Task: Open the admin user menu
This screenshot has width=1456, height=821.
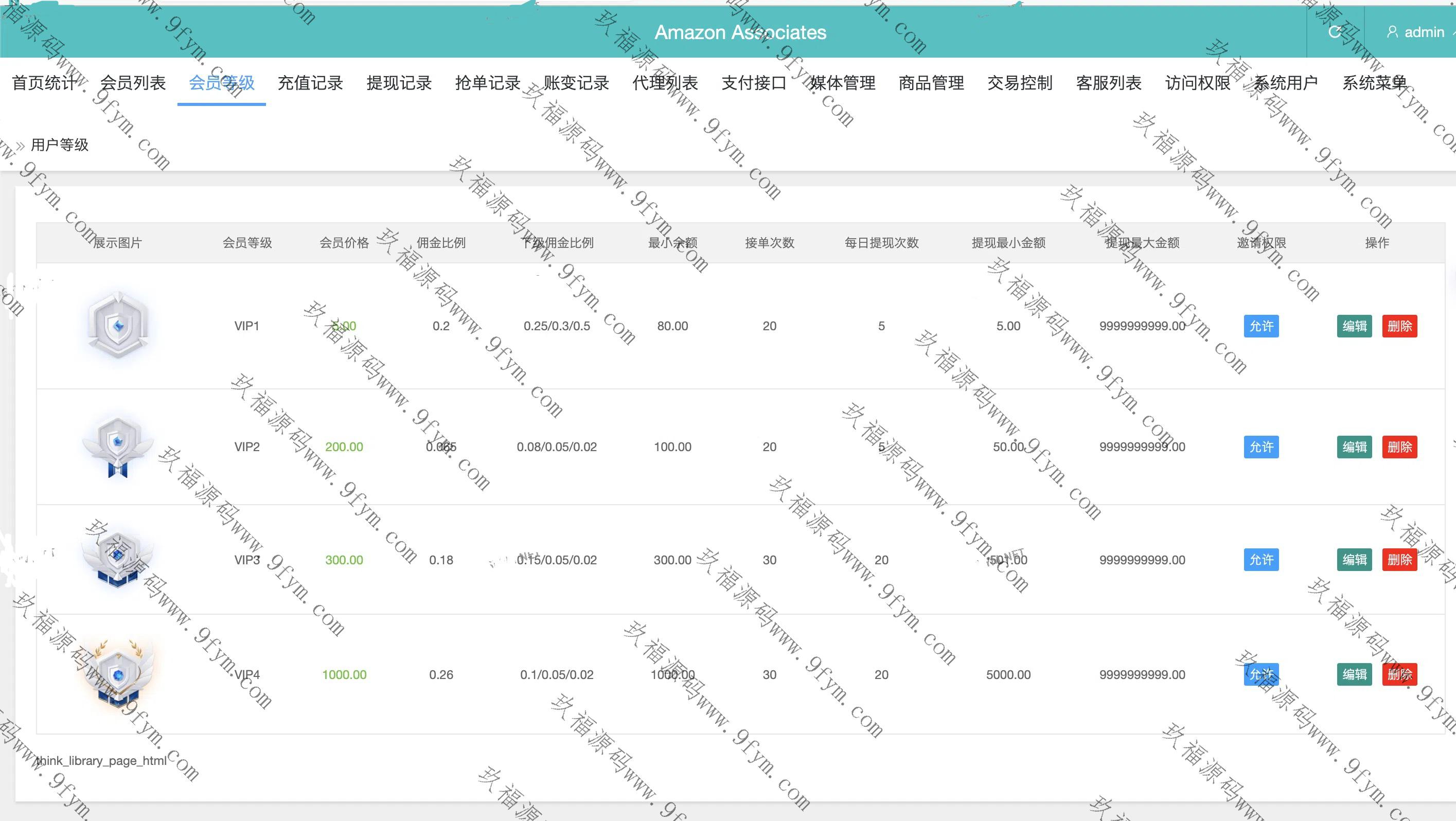Action: (1417, 32)
